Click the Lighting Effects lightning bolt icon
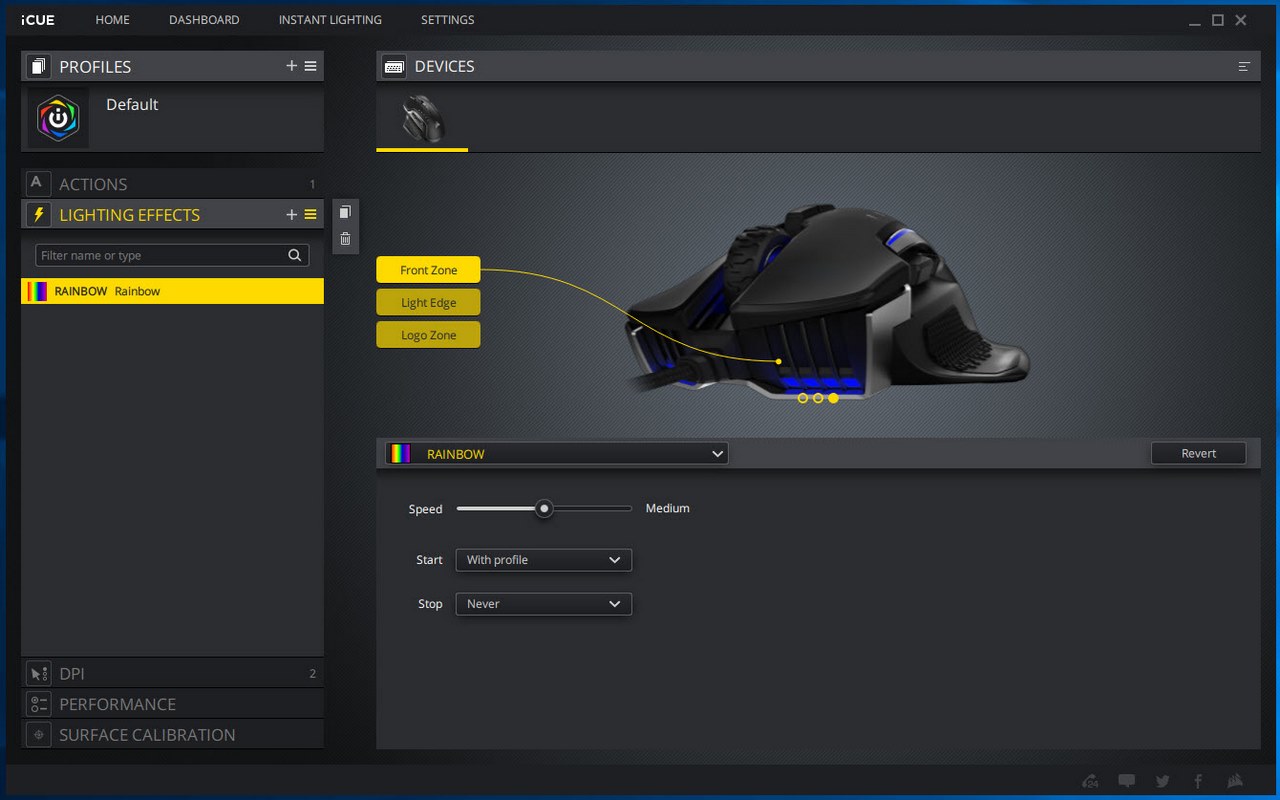Screen dimensions: 1280x800 click(x=38, y=215)
